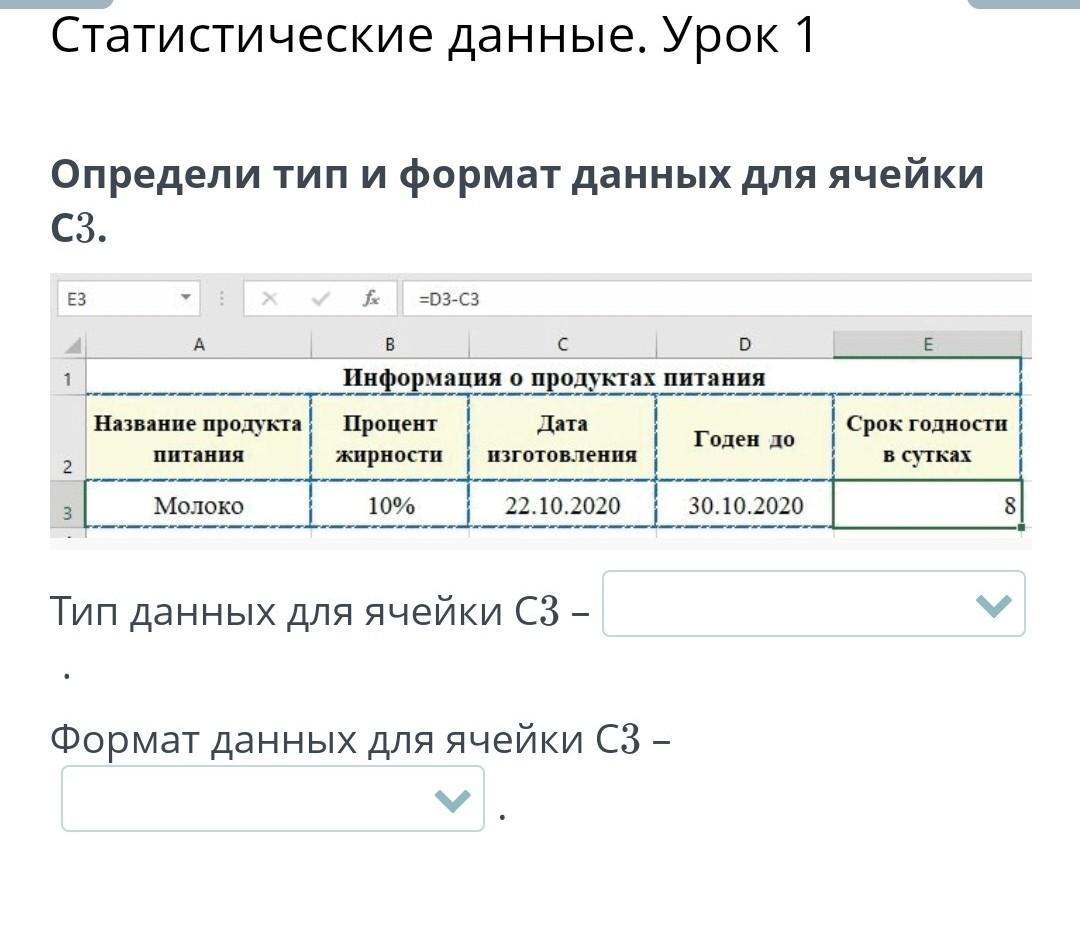Click the formula bar showing =D3-C3
The width and height of the screenshot is (1080, 944).
717,299
